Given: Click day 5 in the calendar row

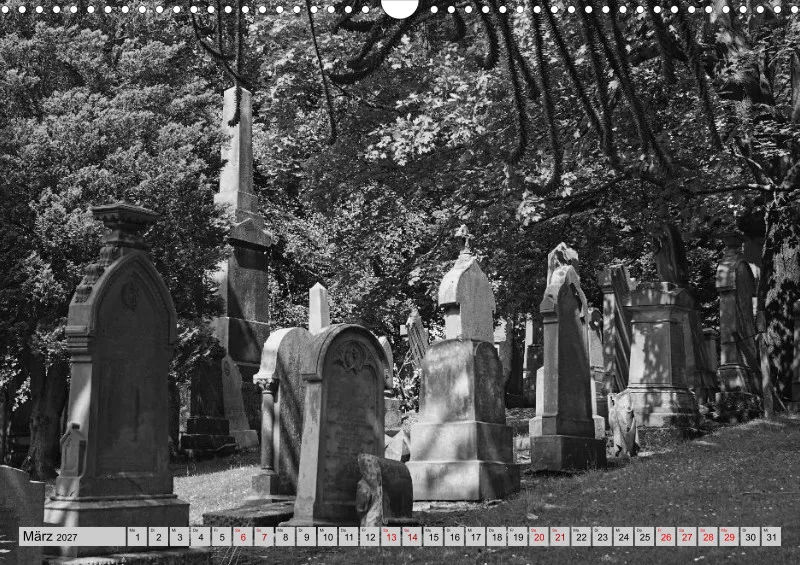Looking at the screenshot, I should point(221,537).
